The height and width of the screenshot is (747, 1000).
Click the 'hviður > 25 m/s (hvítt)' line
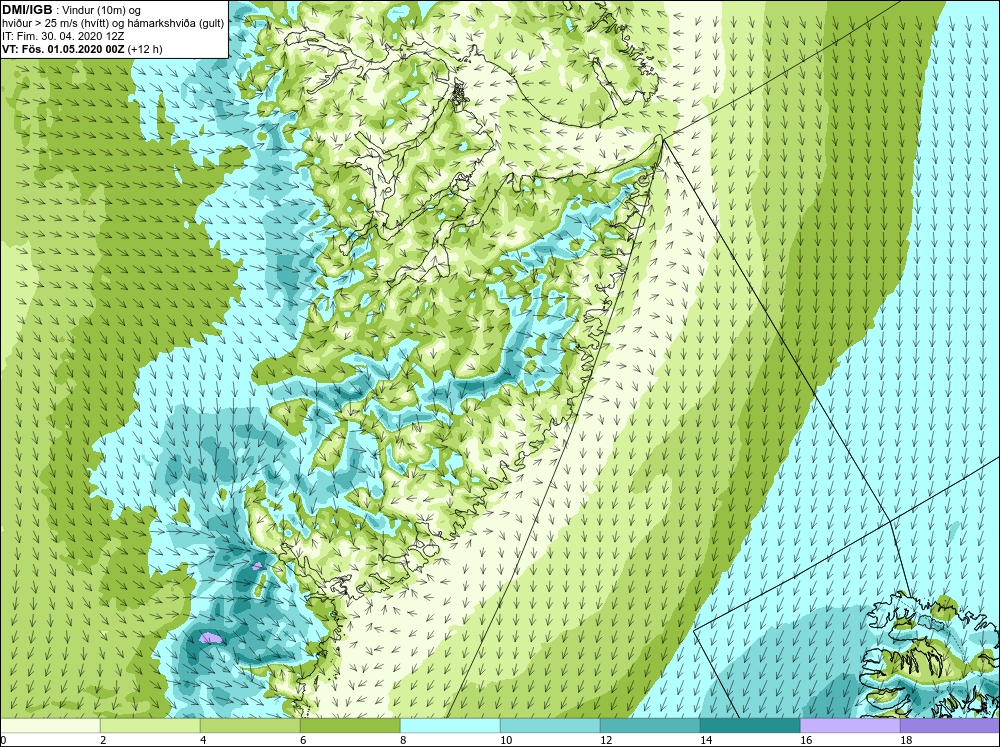point(112,23)
